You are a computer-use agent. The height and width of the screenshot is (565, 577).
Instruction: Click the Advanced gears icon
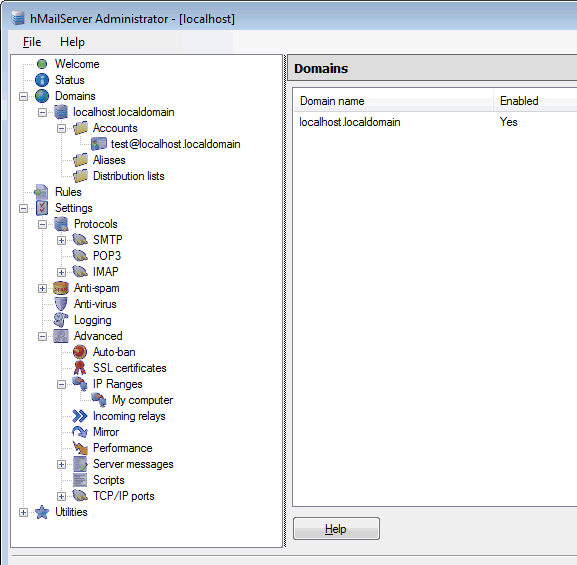pyautogui.click(x=61, y=336)
